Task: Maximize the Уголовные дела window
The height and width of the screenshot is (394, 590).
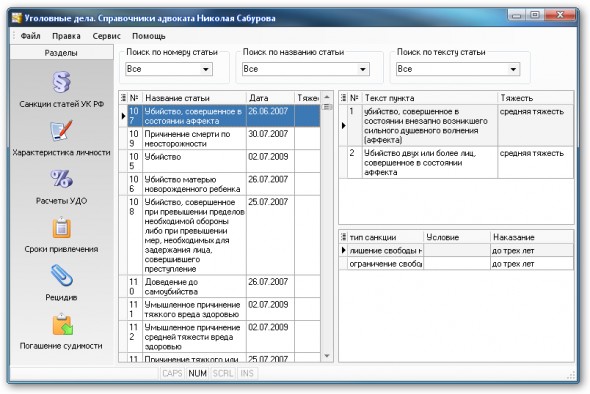Action: coord(534,15)
